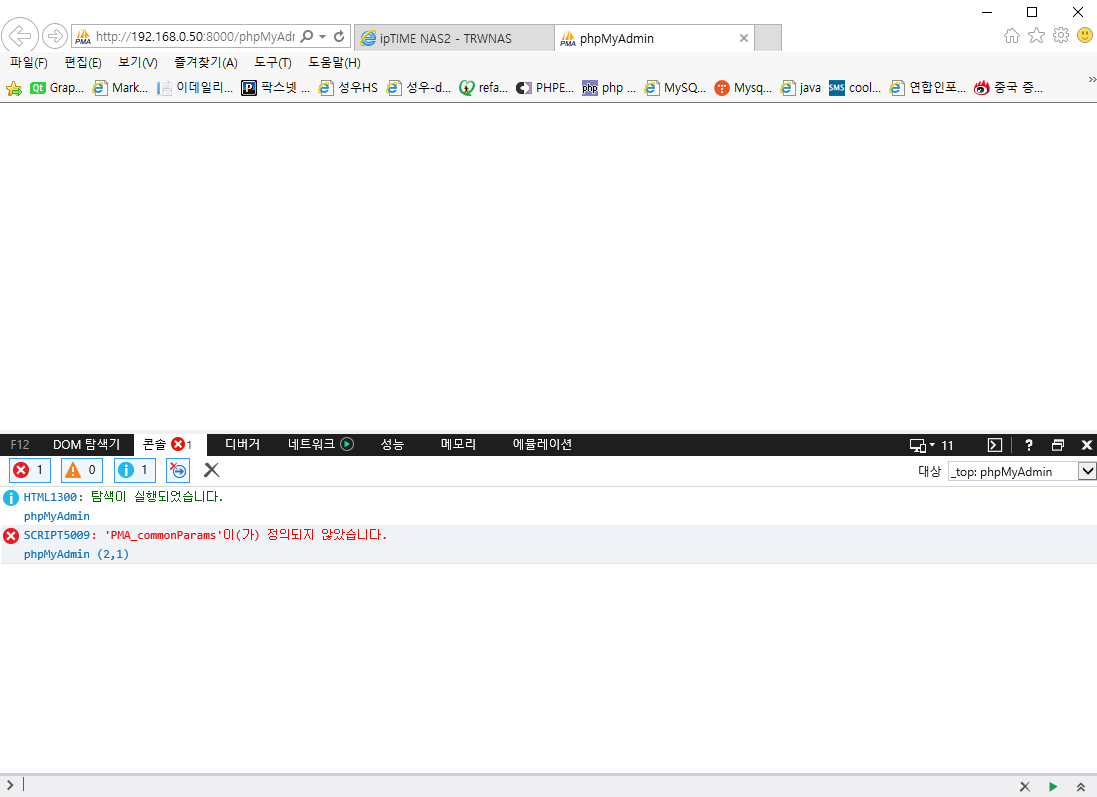Refresh the page with reload icon
Image resolution: width=1097 pixels, height=797 pixels.
pos(339,36)
